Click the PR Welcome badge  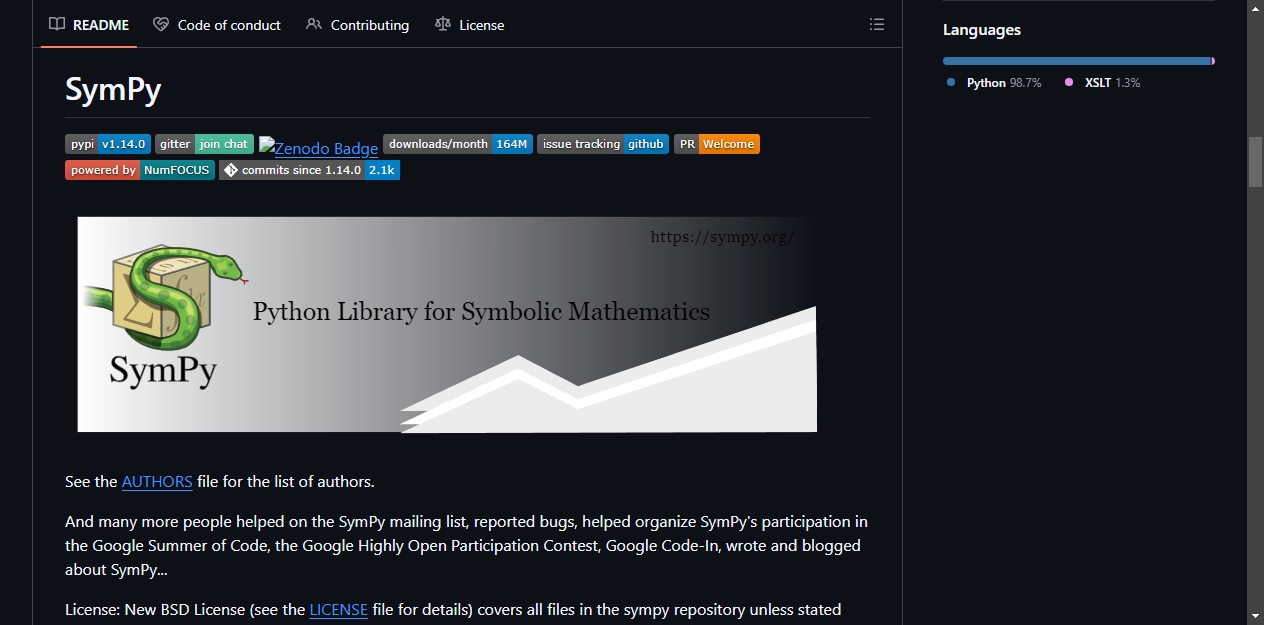pyautogui.click(x=717, y=144)
